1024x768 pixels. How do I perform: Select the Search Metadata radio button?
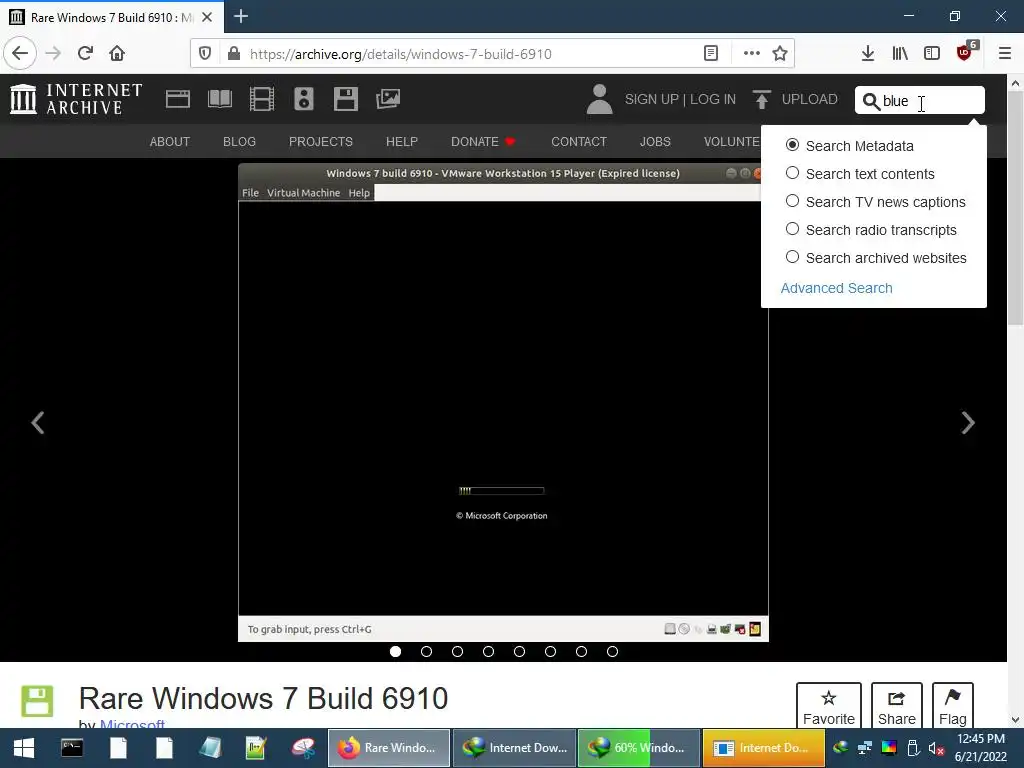792,145
